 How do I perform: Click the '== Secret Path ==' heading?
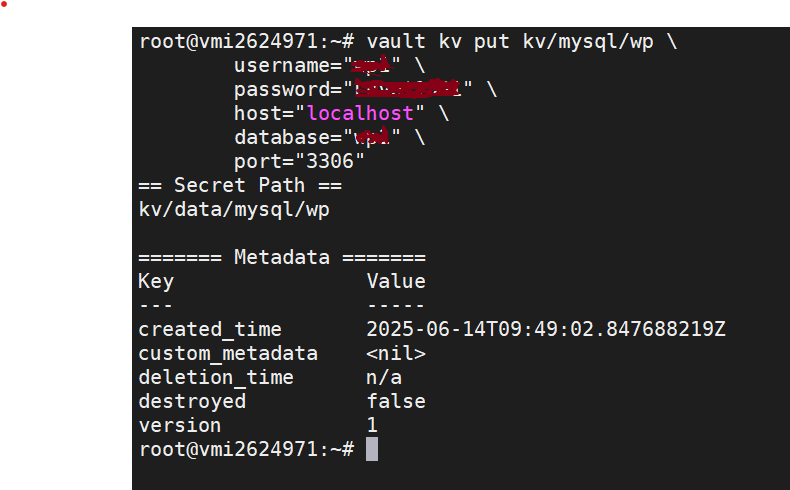(x=240, y=185)
